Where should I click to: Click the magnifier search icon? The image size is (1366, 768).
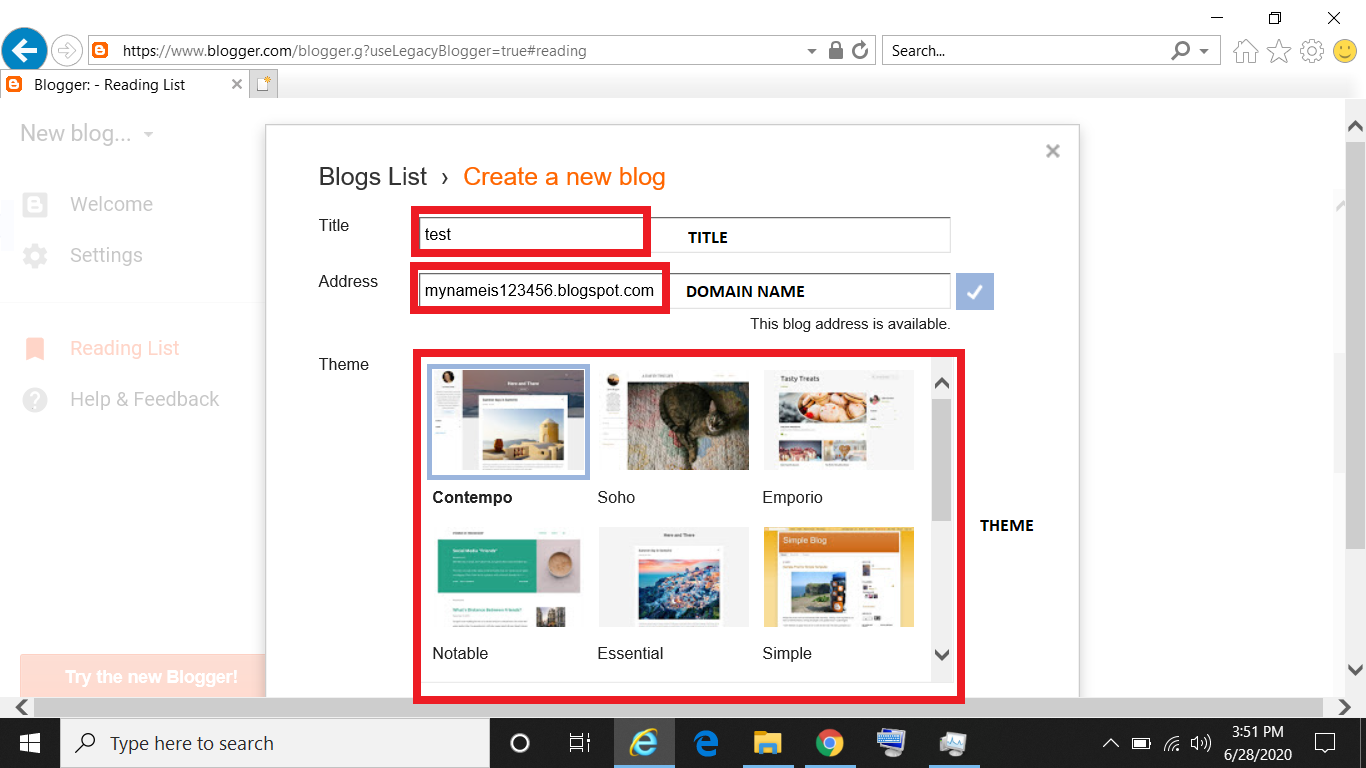(x=1181, y=50)
